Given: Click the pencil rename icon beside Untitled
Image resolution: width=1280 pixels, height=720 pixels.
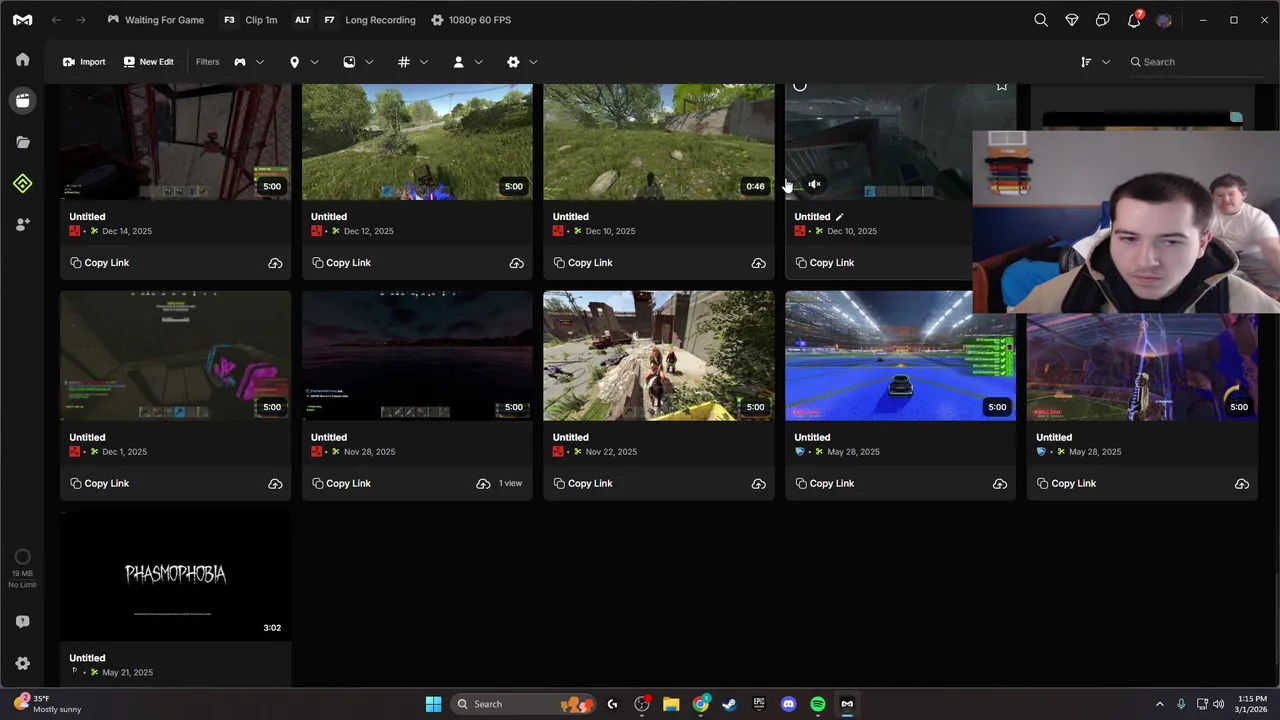Looking at the screenshot, I should click(x=840, y=217).
